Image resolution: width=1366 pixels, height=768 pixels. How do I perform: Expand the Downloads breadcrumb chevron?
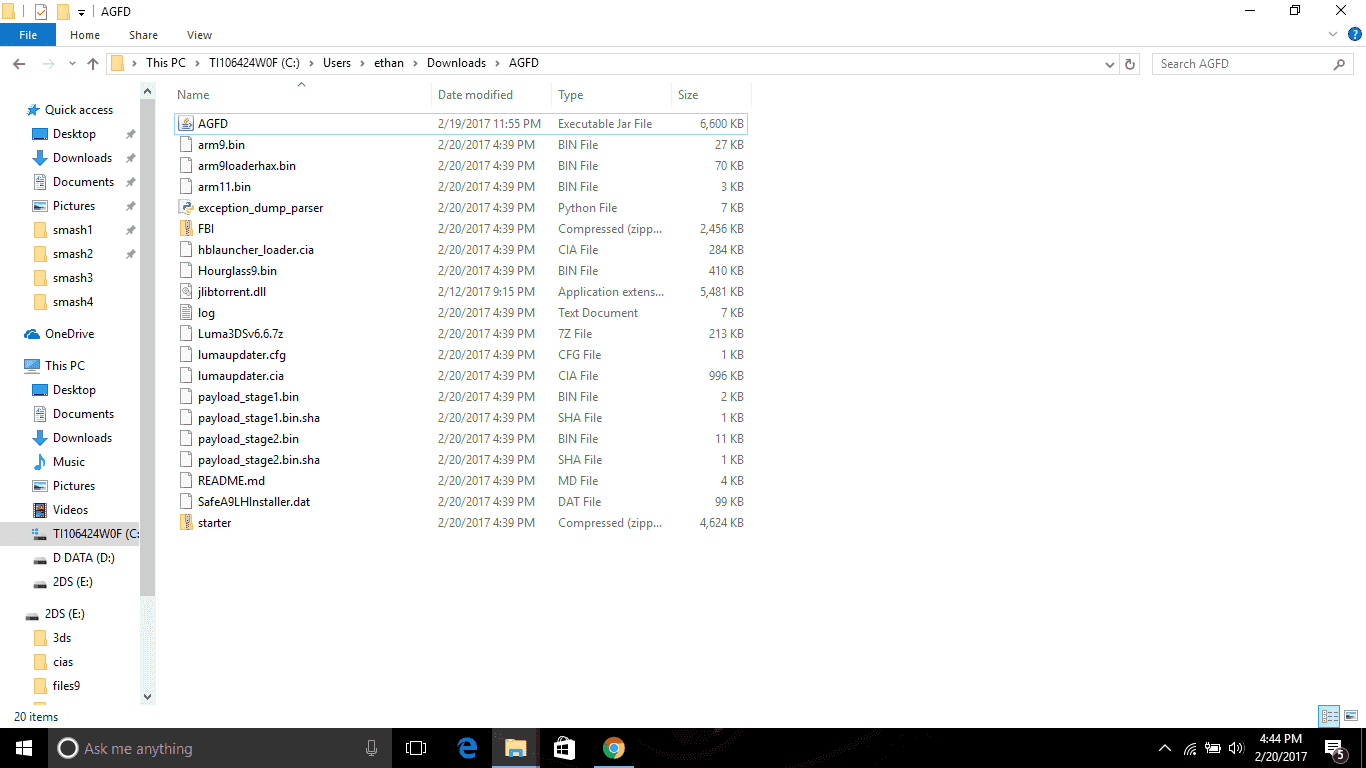tap(497, 63)
